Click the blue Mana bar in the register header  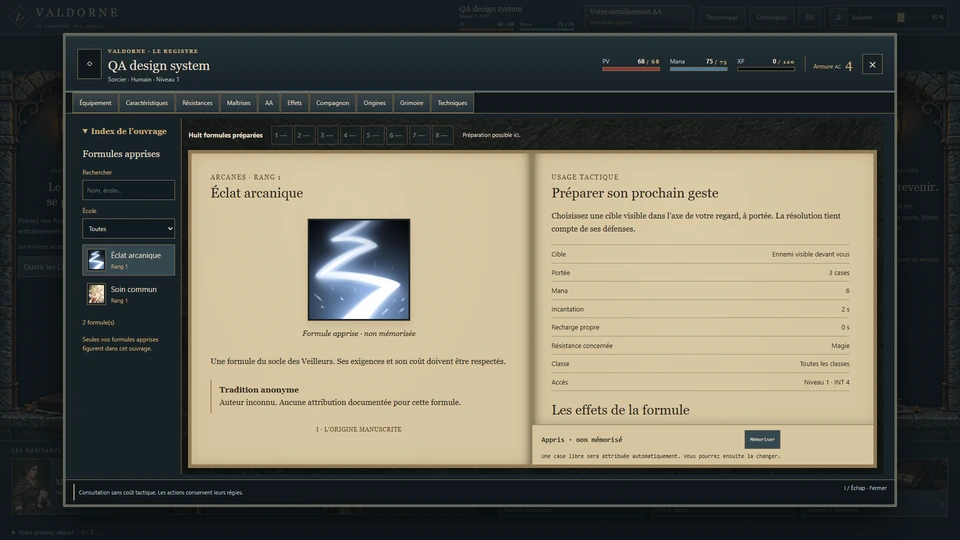coord(699,69)
